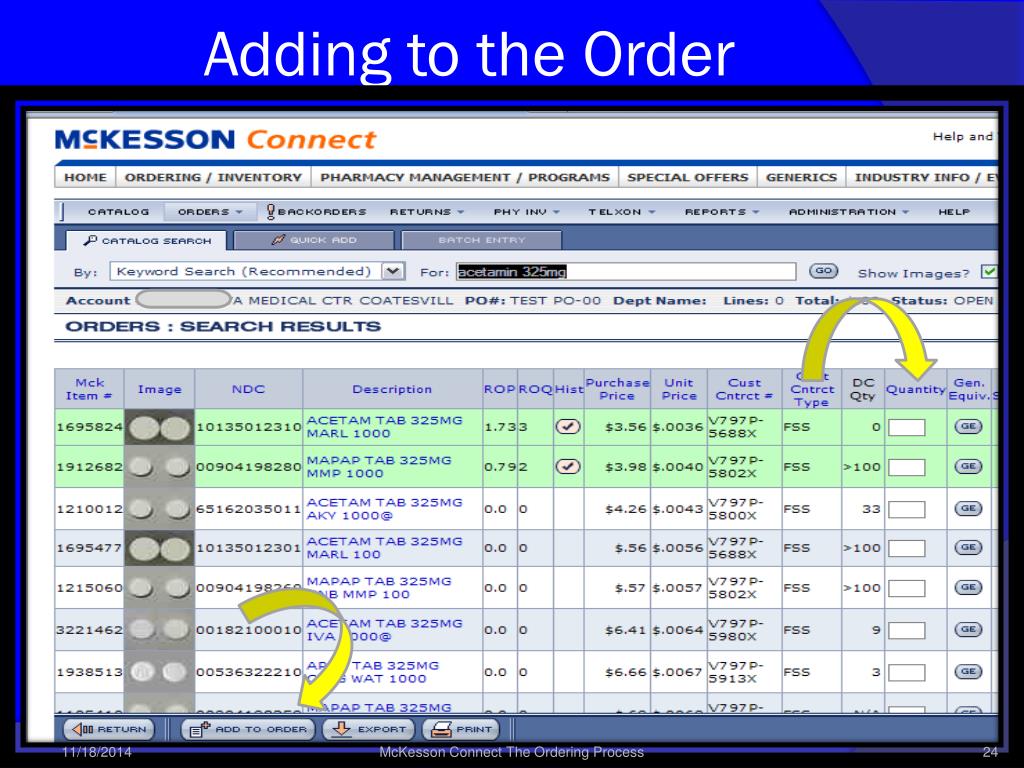1024x768 pixels.
Task: Sort by Description column header
Action: pos(392,389)
